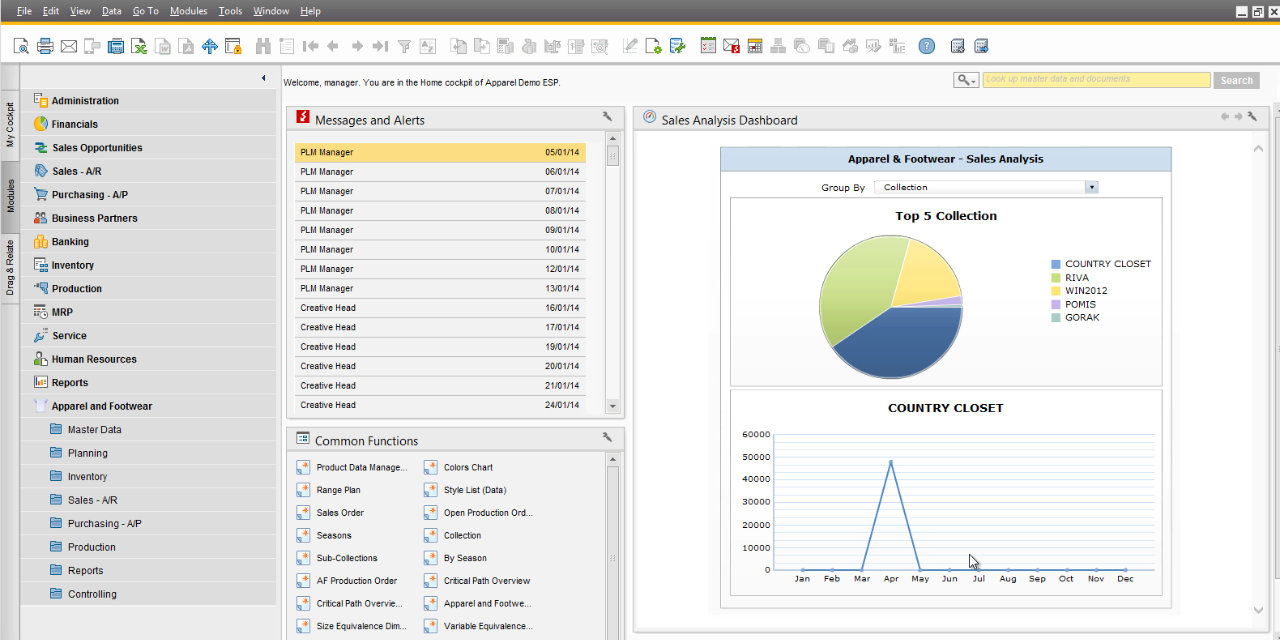
Task: Click the envelope email icon in toolbar
Action: coord(69,46)
